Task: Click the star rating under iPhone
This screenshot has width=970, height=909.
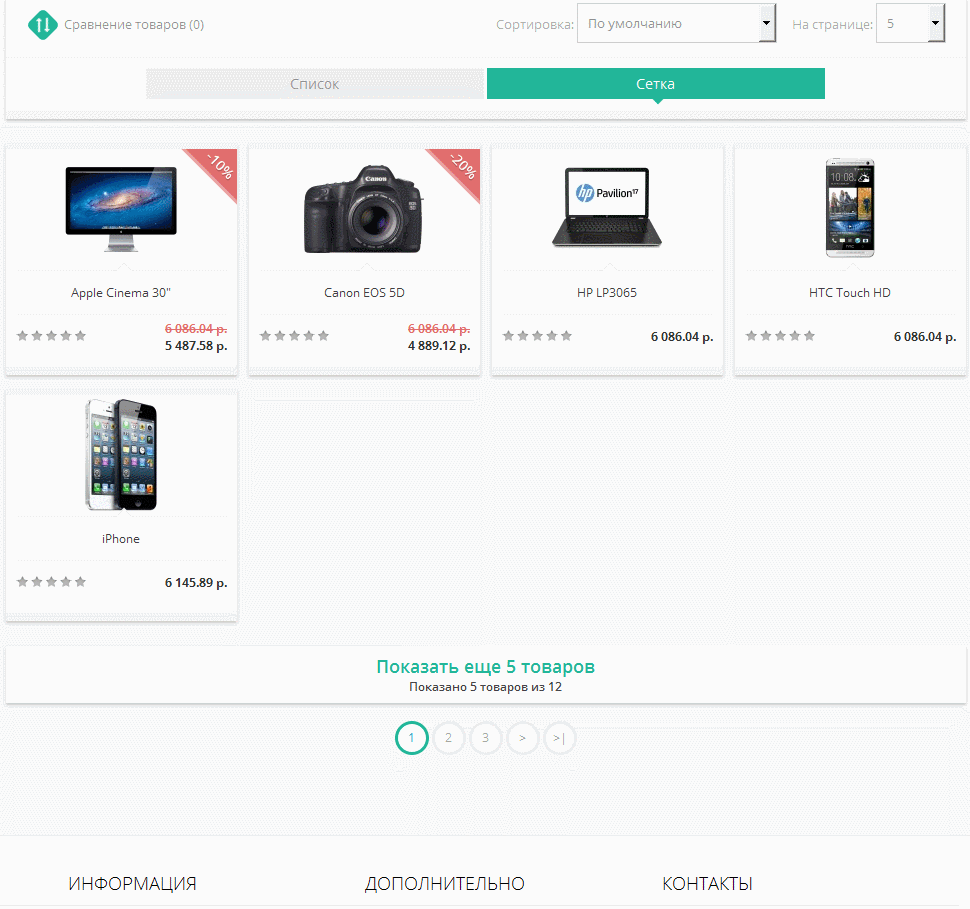Action: 52,582
